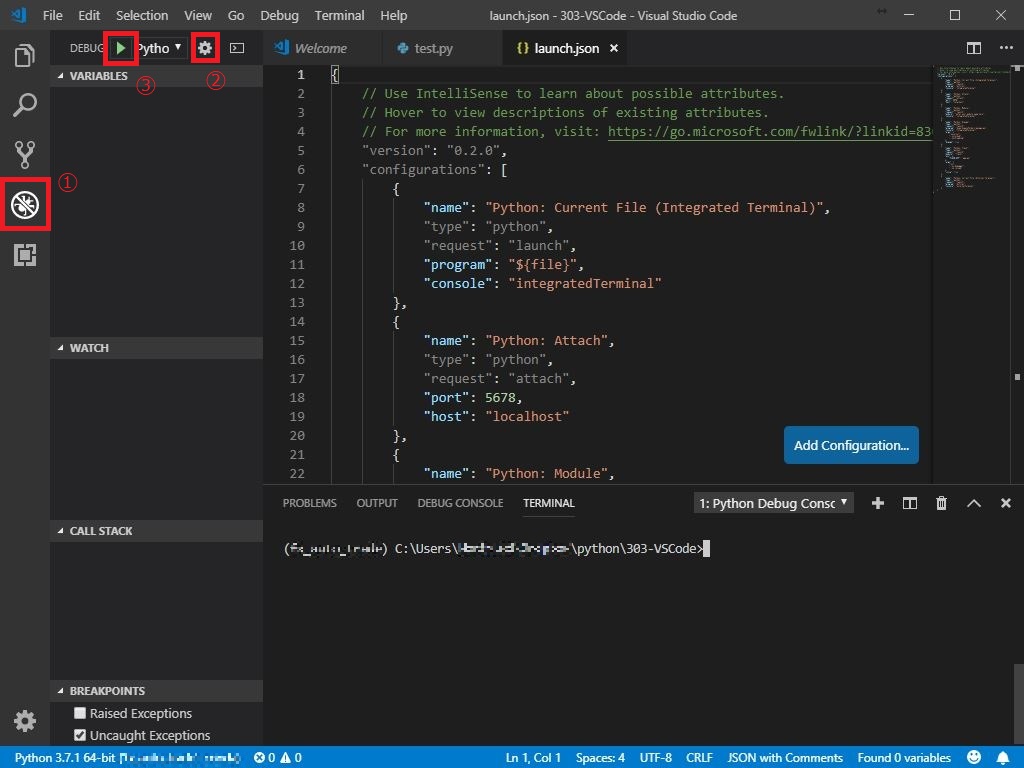
Task: Open the Debug menu
Action: 280,15
